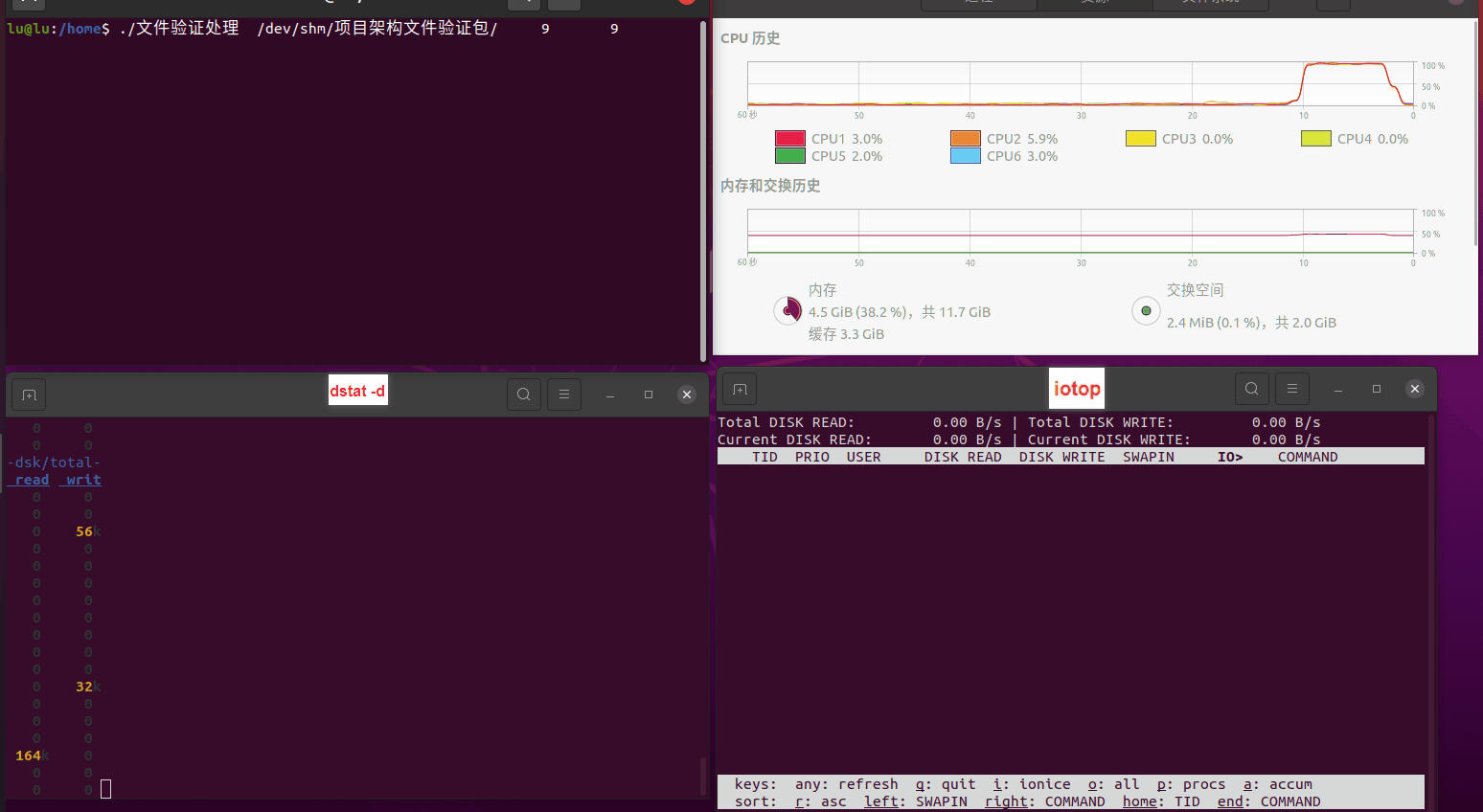Open the hamburger menu in the iotop window
Image resolution: width=1483 pixels, height=812 pixels.
[1292, 389]
